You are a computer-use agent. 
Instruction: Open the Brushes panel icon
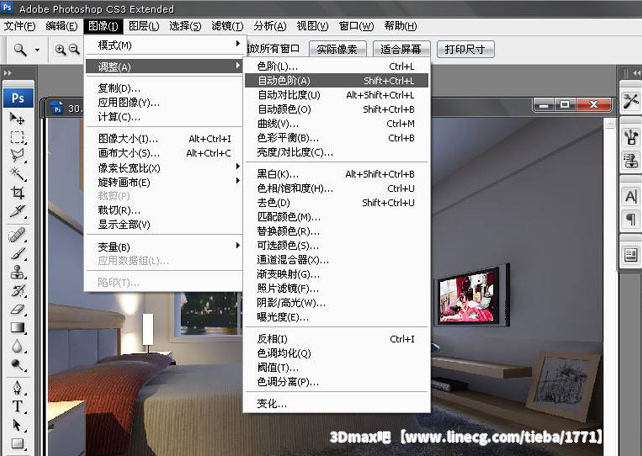tap(631, 137)
